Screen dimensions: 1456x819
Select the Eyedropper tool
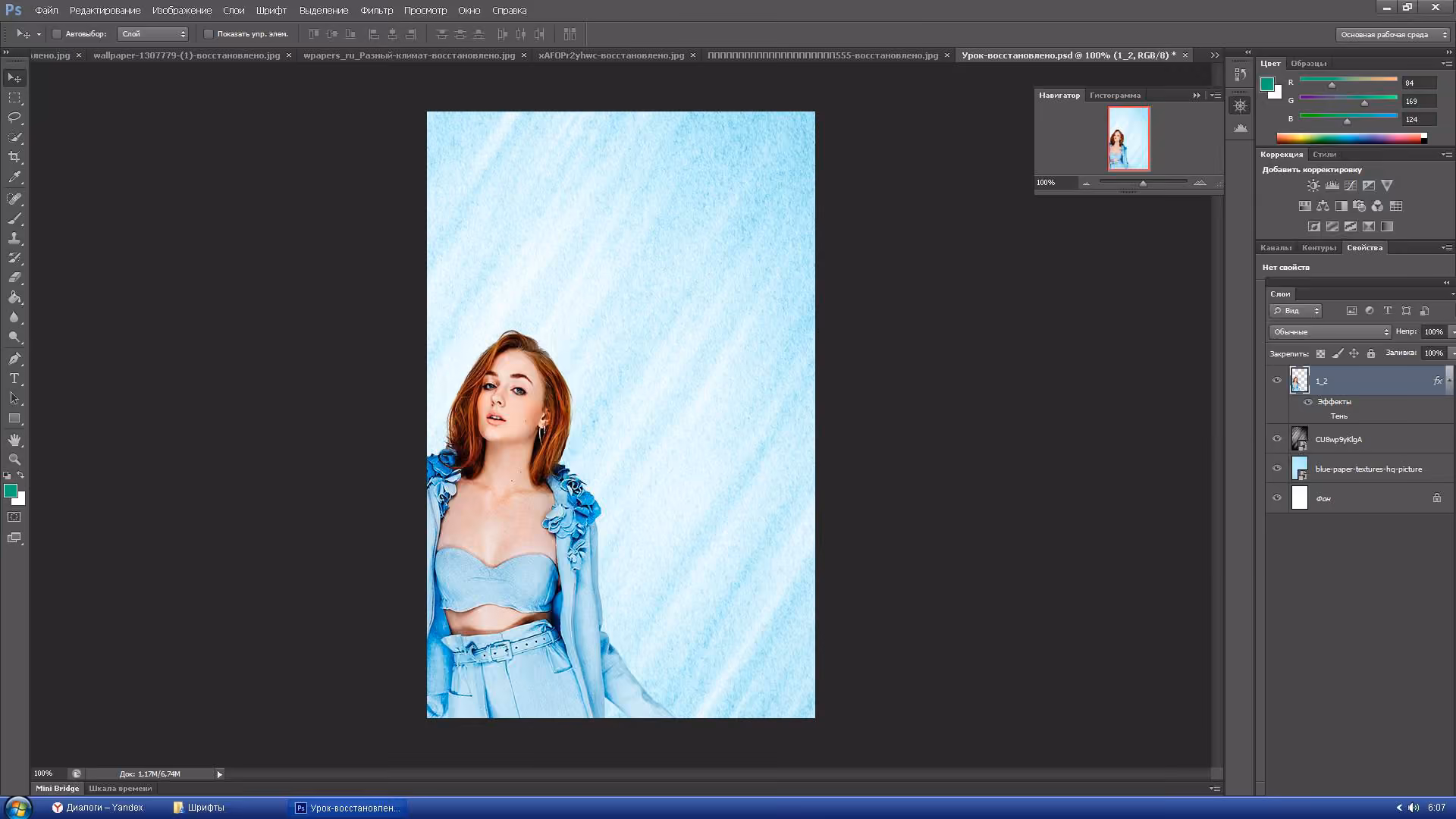14,177
